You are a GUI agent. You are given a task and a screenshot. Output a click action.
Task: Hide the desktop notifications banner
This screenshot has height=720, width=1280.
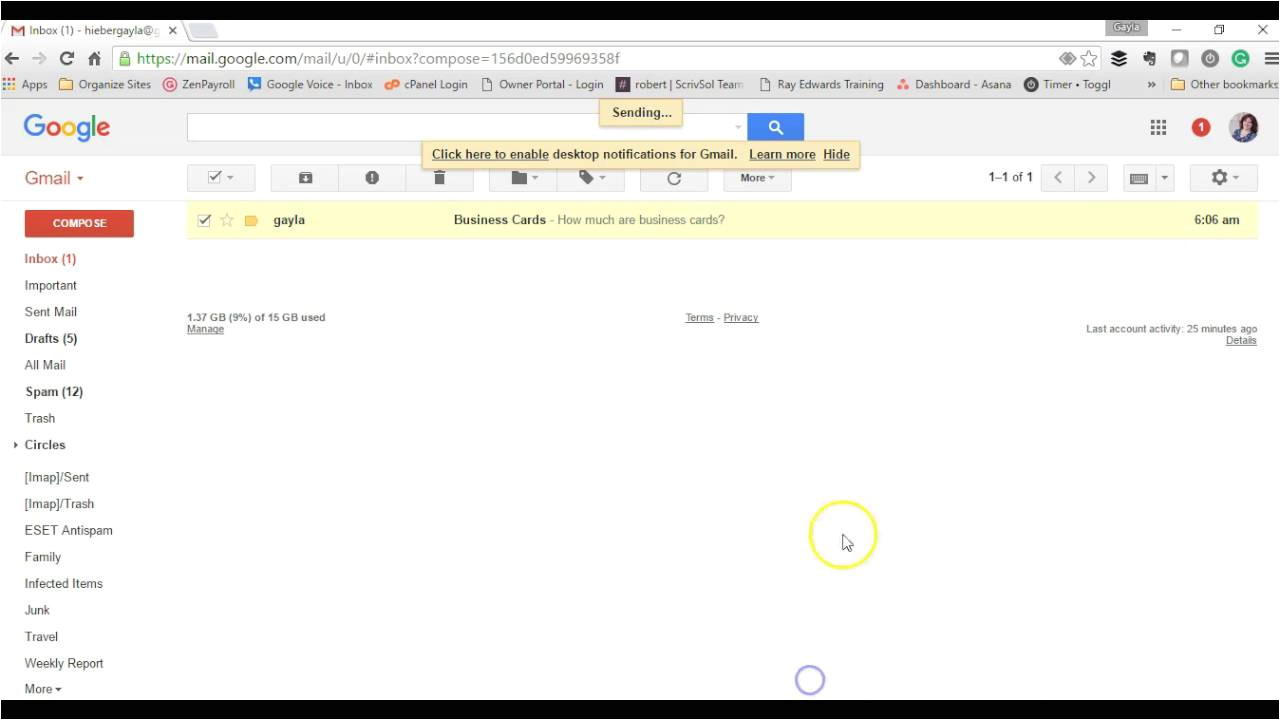coord(836,154)
